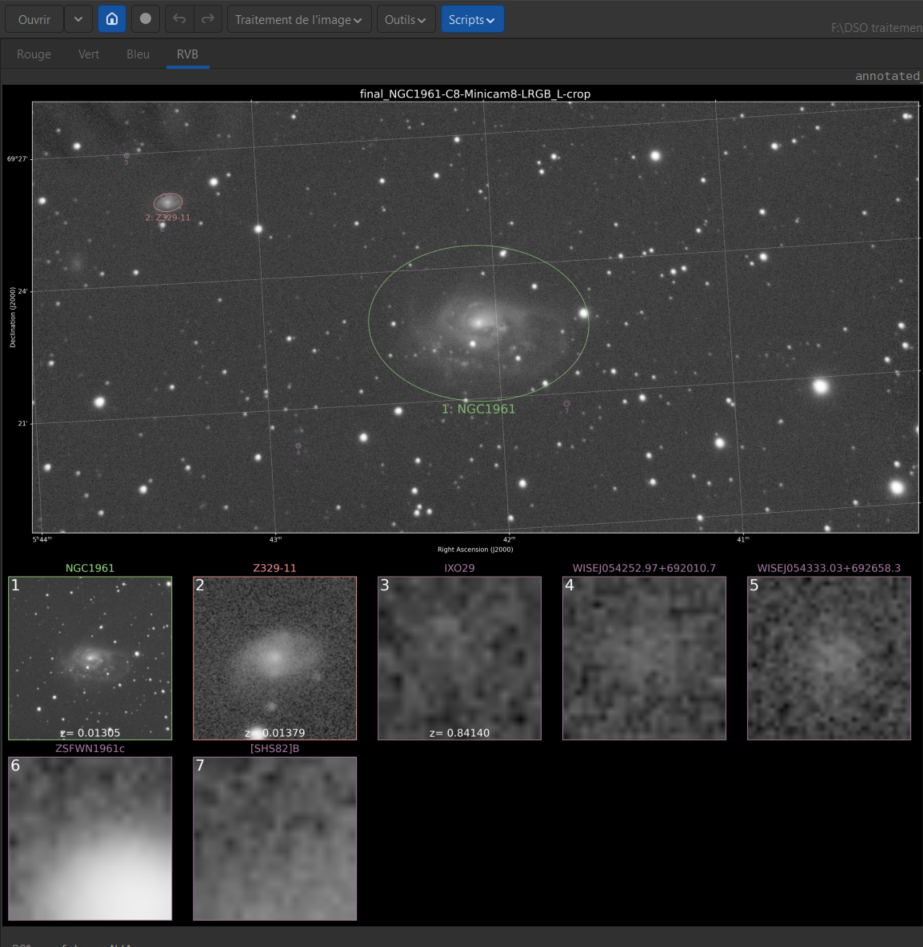Switch to the Rouge channel tab

[x=34, y=54]
